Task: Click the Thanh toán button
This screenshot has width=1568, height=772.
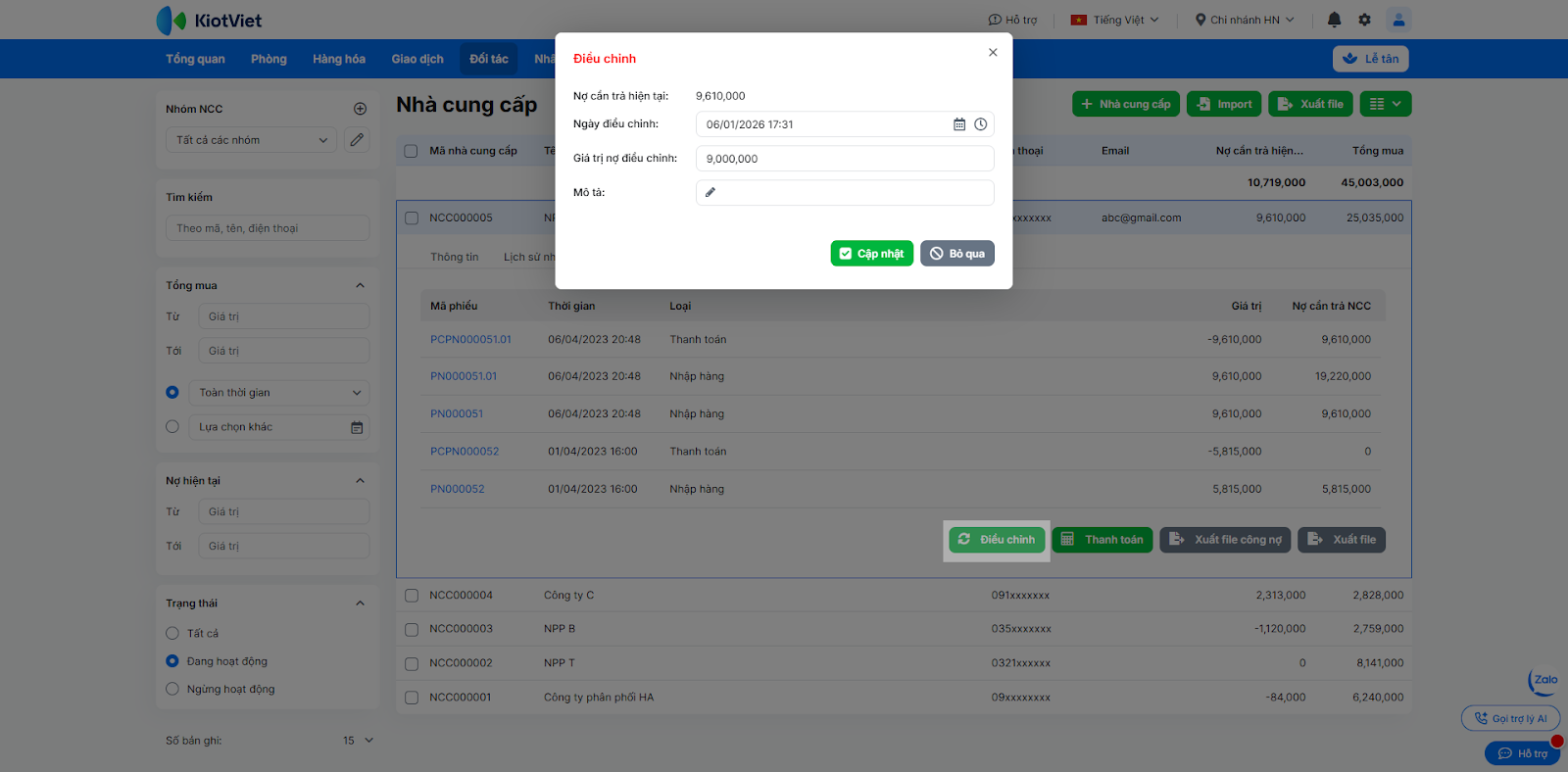Action: tap(1102, 540)
